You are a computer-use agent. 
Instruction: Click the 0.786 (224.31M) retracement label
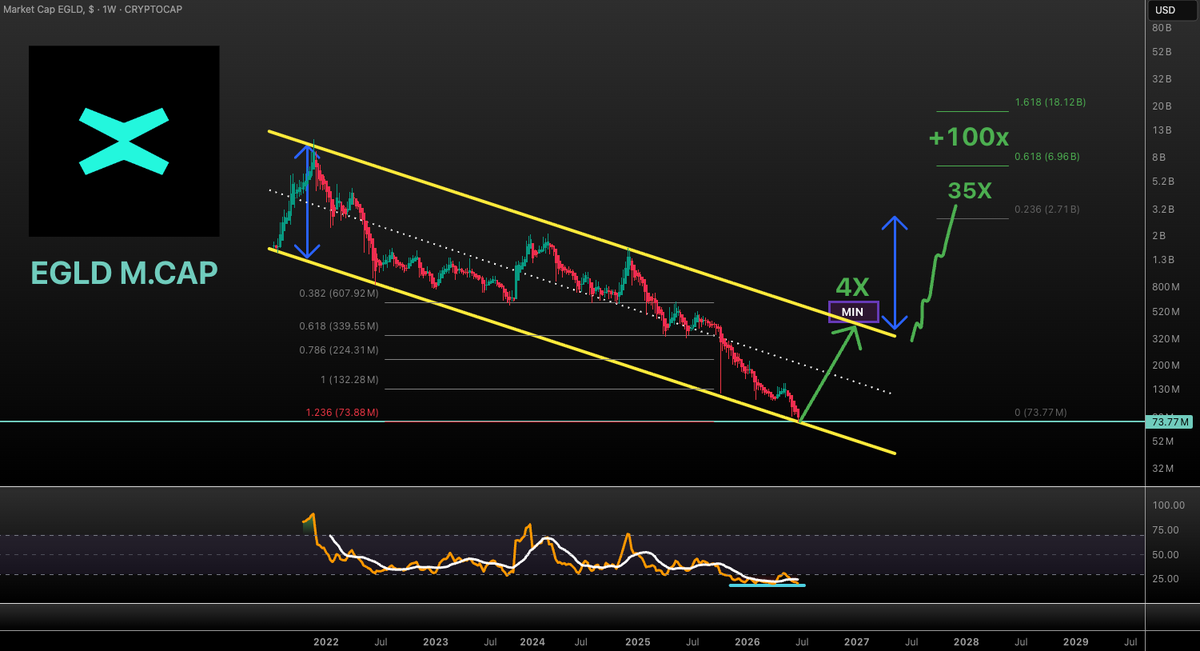coord(337,350)
